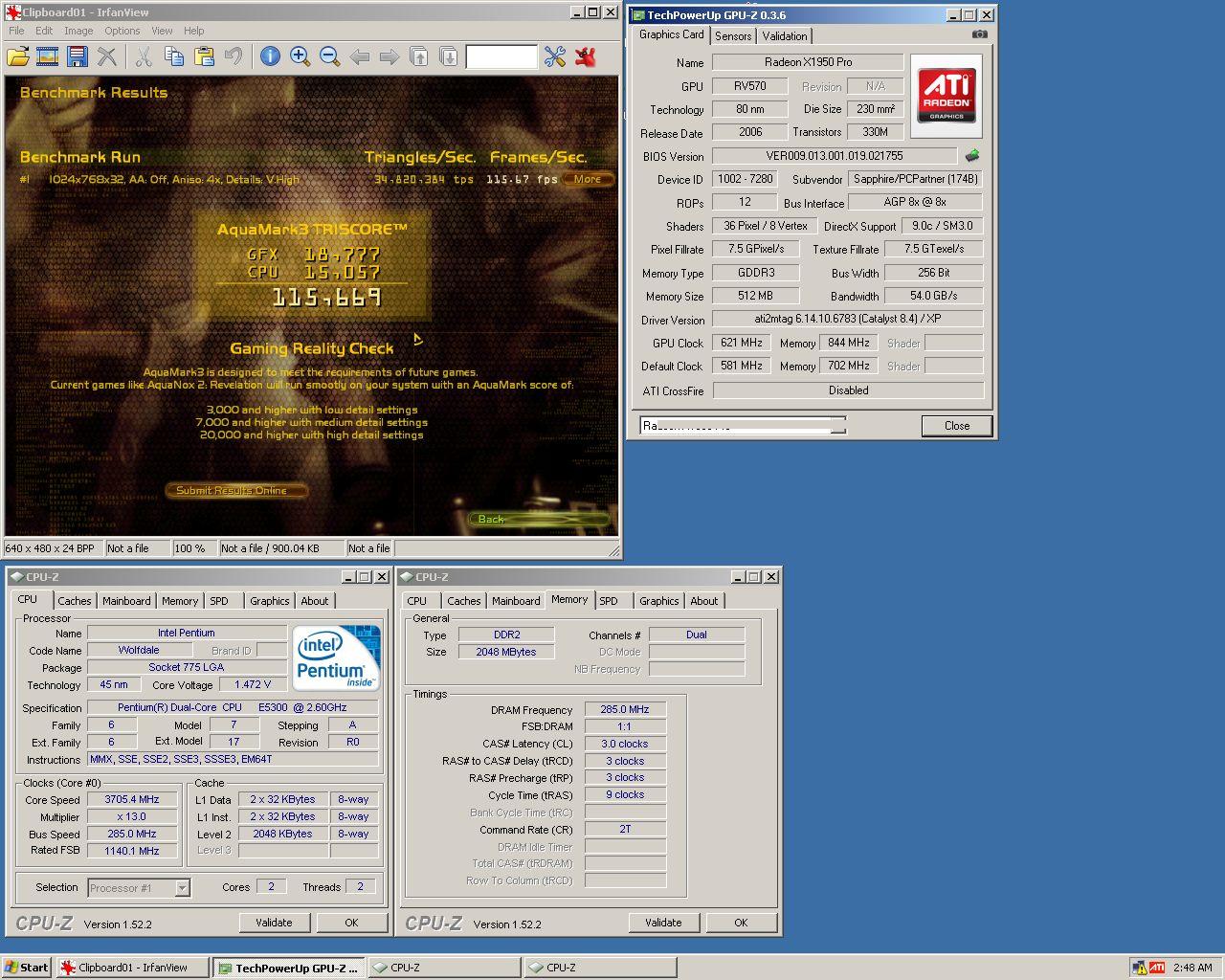Image resolution: width=1225 pixels, height=980 pixels.
Task: Click the Driver Version field in GPU-Z
Action: point(848,319)
